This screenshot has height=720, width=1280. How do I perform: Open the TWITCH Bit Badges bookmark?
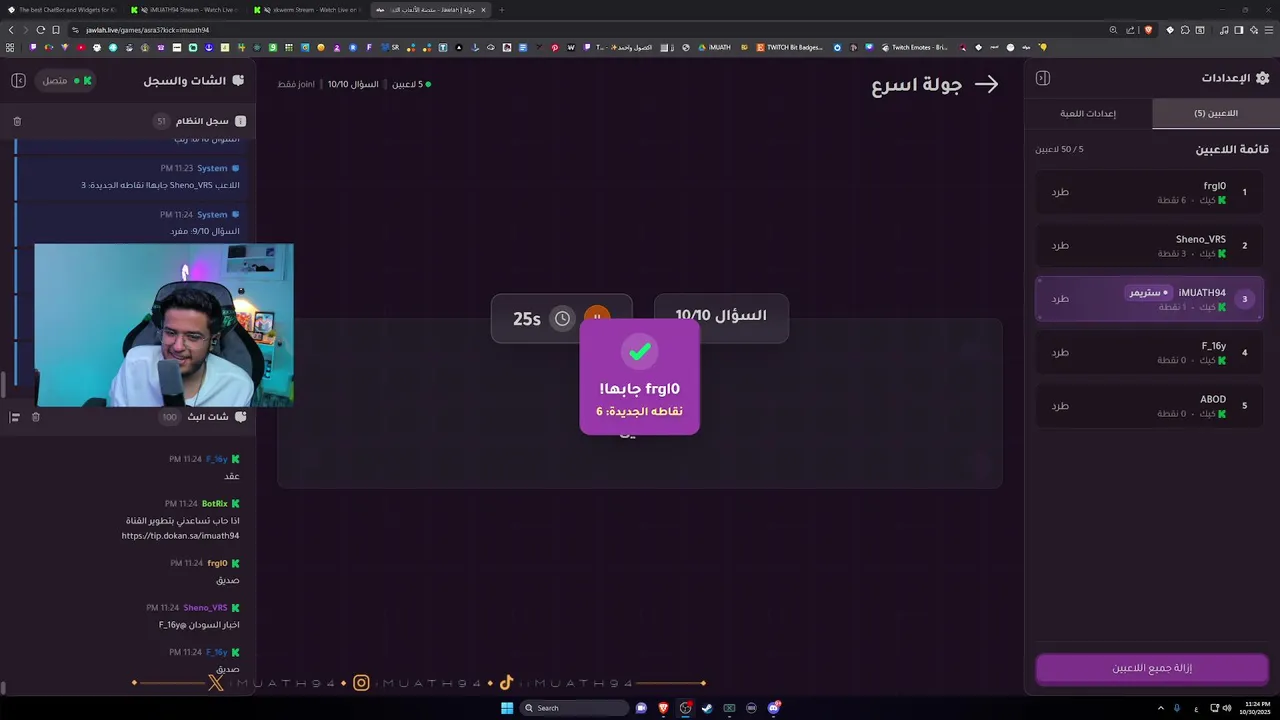click(x=790, y=47)
